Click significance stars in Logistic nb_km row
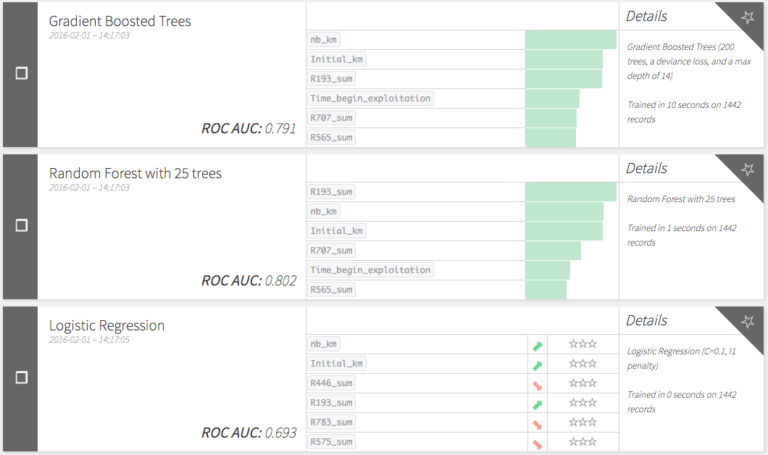This screenshot has height=455, width=768. tap(583, 344)
